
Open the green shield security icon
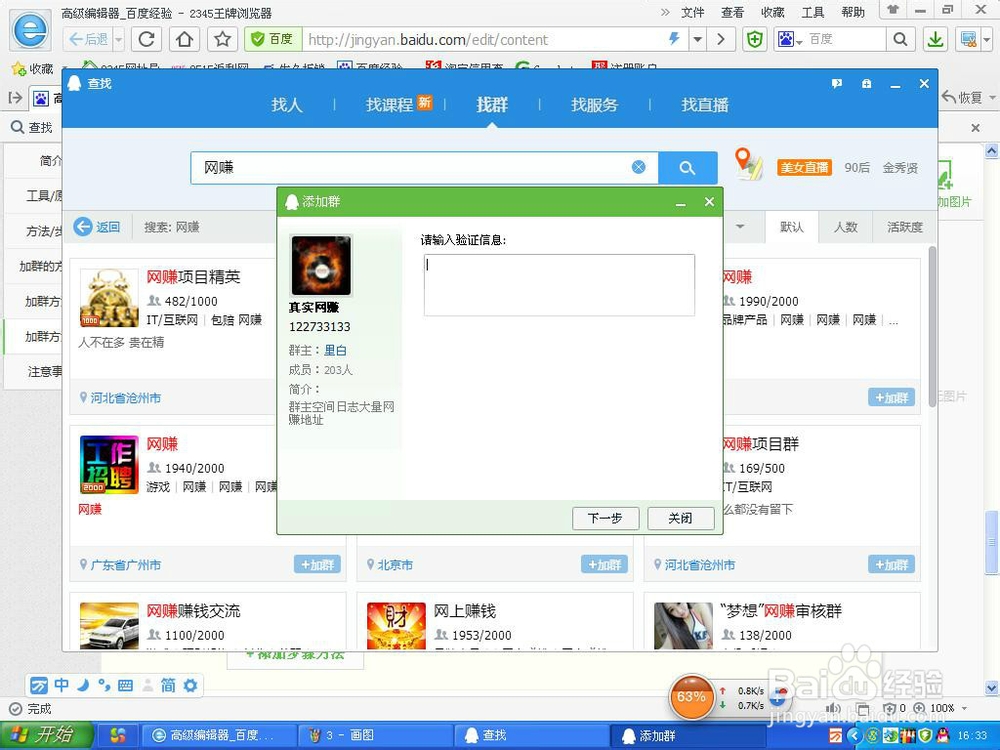[755, 40]
